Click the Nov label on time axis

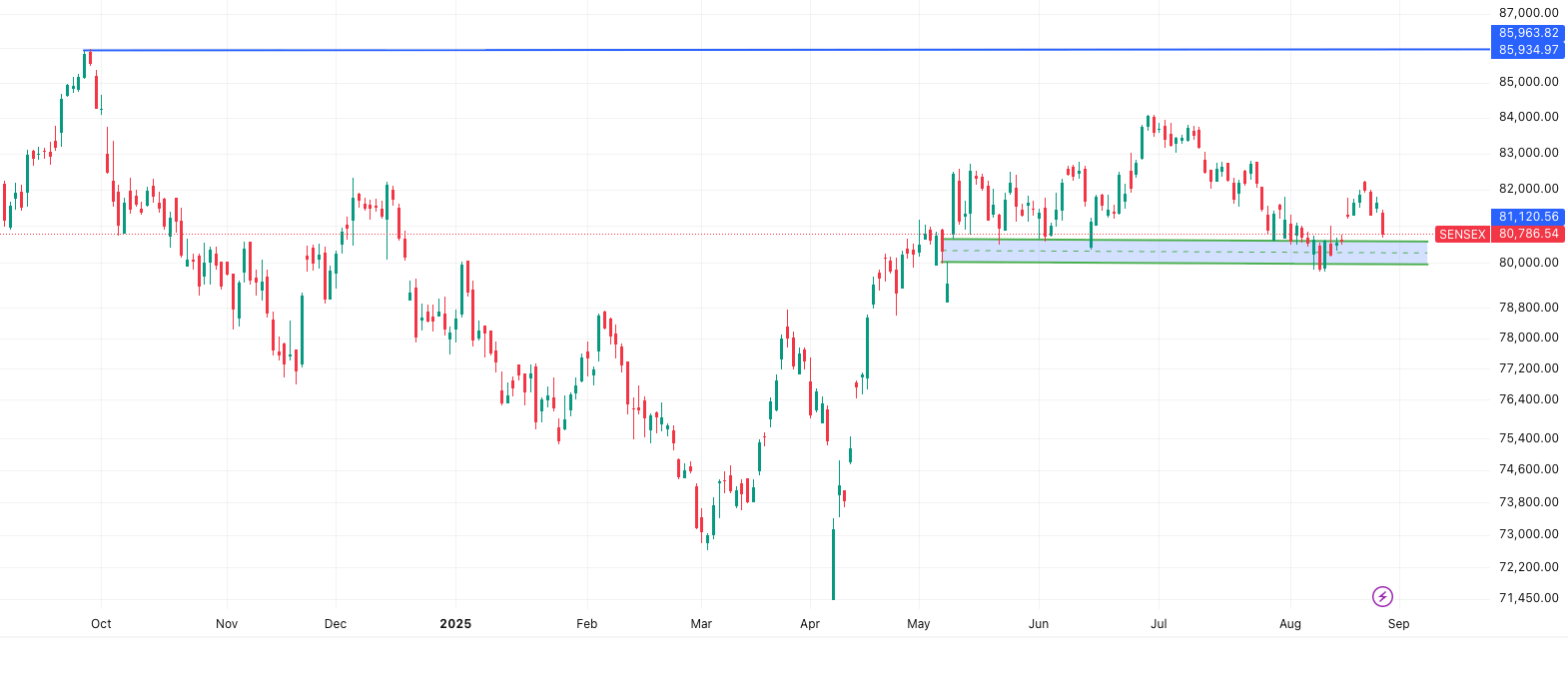(227, 624)
